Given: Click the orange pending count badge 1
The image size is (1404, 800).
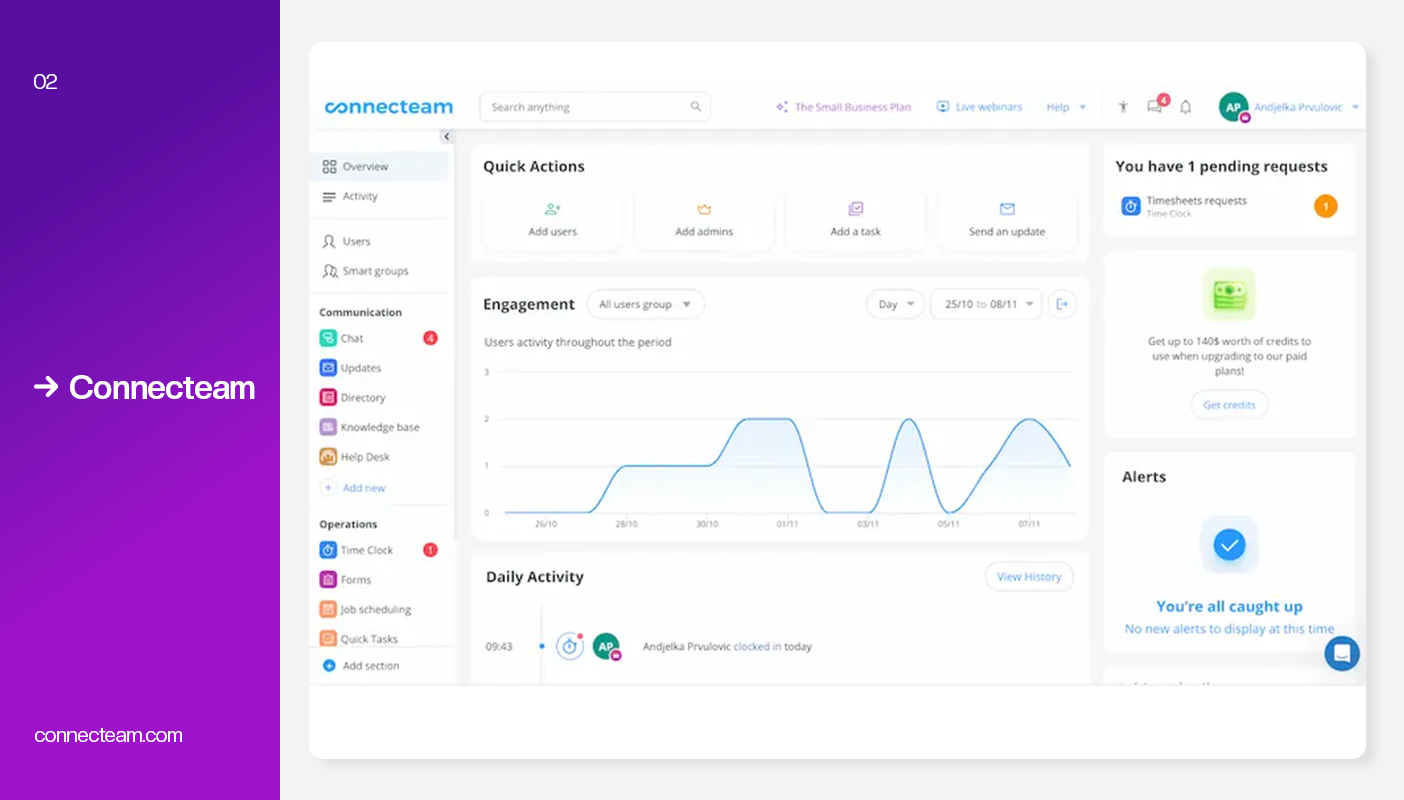Looking at the screenshot, I should click(1325, 207).
